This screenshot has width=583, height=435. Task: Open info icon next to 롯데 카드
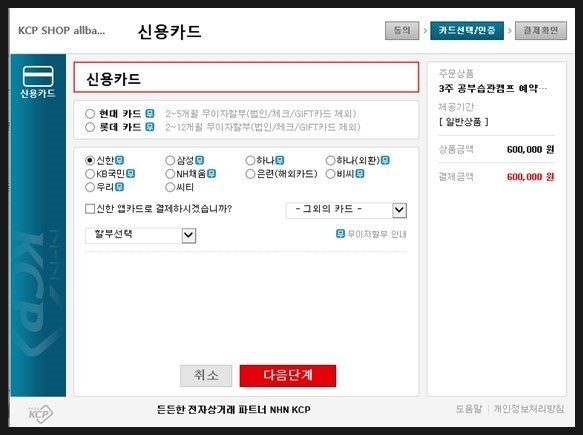point(149,127)
